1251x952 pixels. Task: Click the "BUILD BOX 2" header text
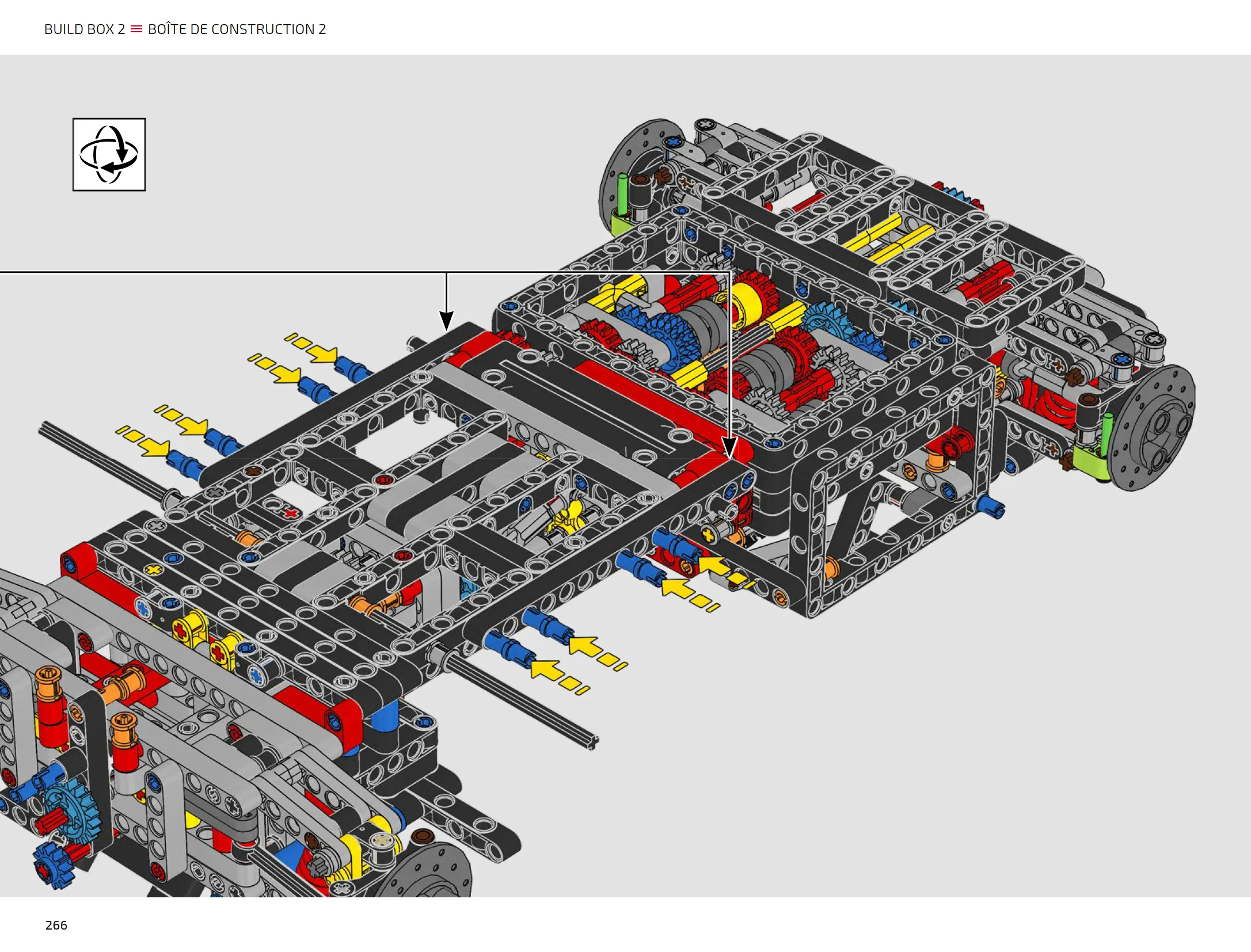(85, 29)
